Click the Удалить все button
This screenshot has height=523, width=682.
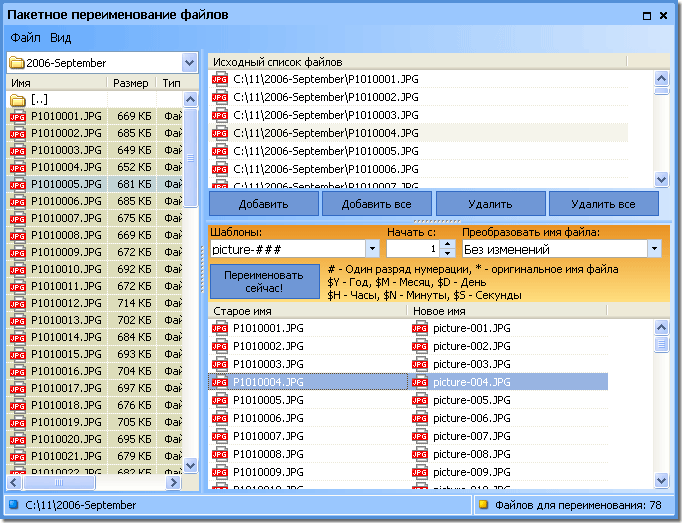click(x=603, y=204)
